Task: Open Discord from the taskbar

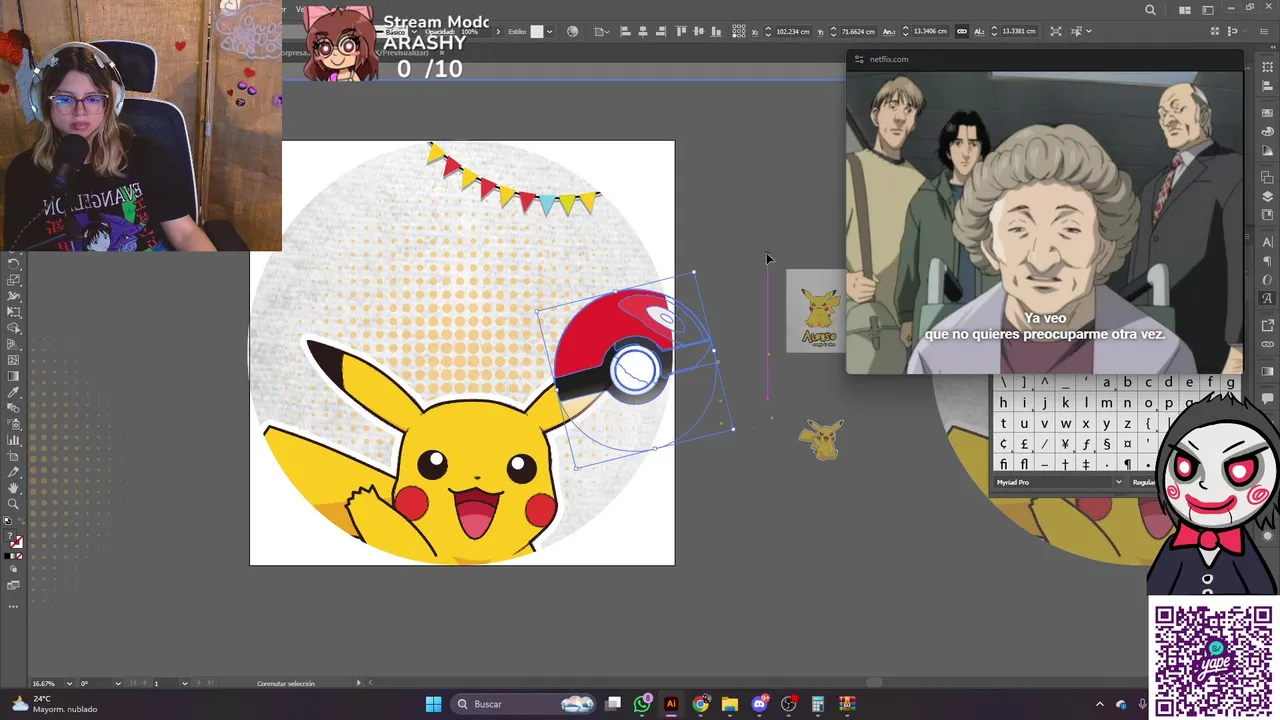Action: (759, 704)
